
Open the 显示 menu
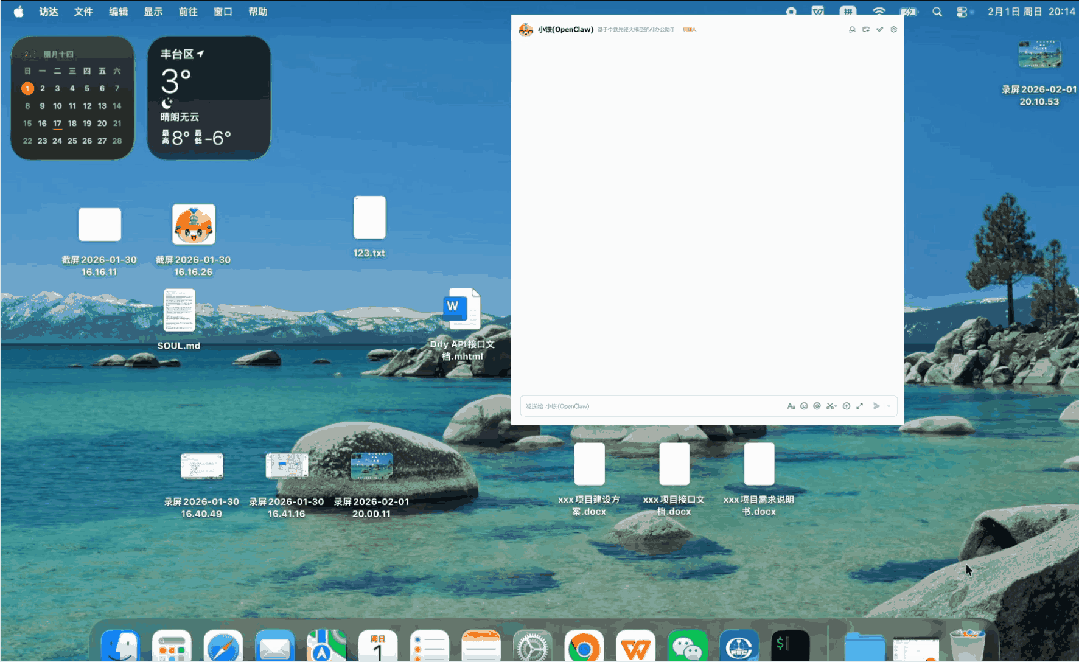[153, 12]
